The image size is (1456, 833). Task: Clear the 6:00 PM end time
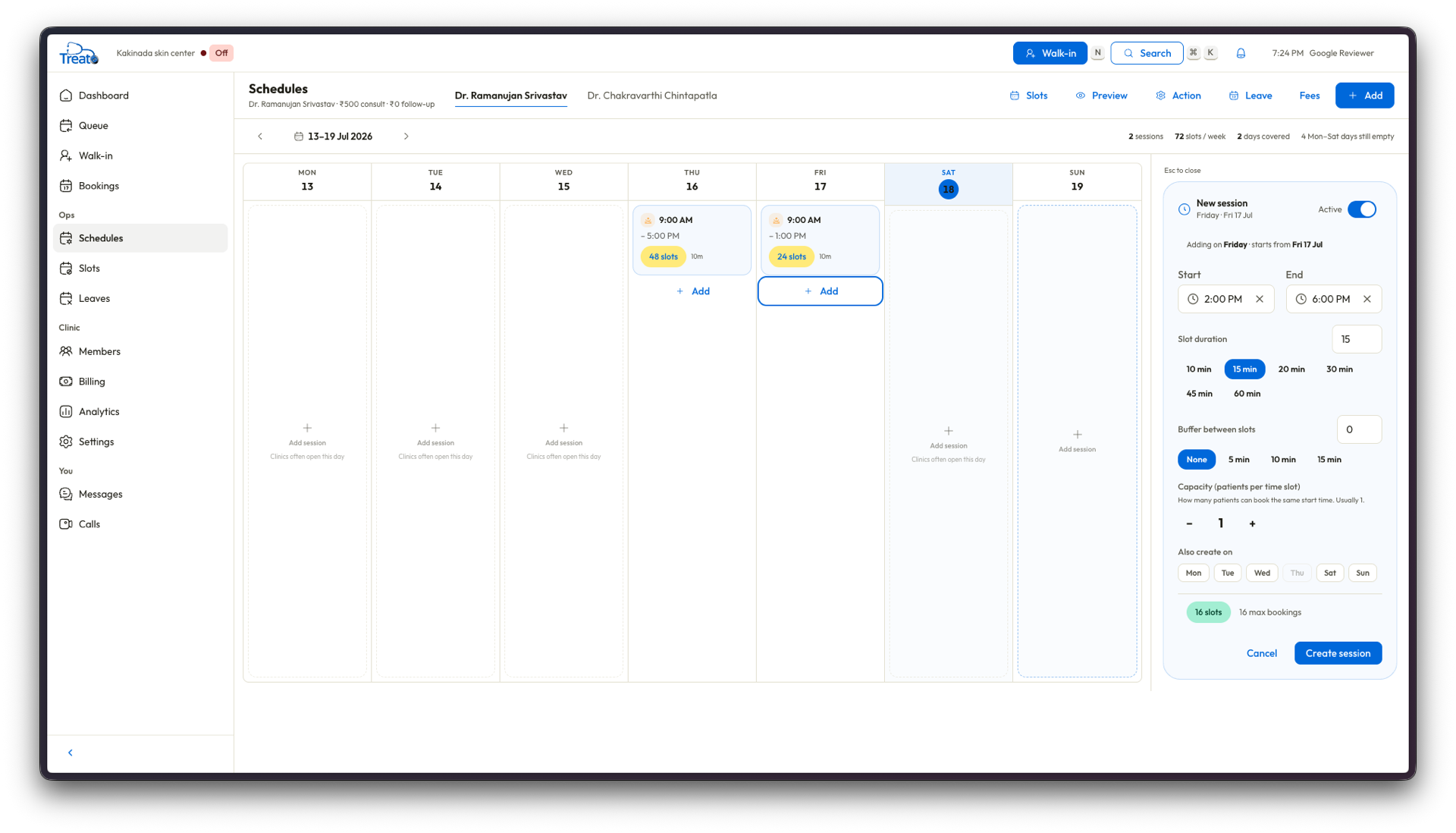coord(1367,299)
